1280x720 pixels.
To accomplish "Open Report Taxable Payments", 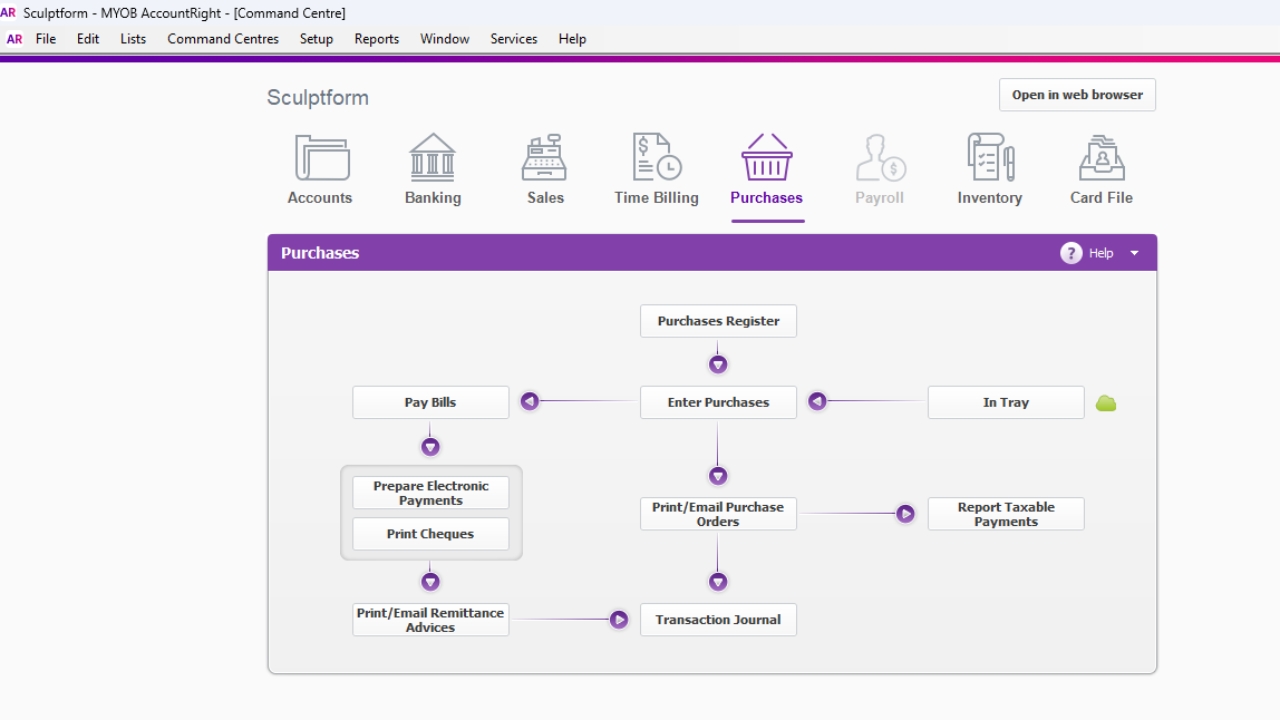I will [1006, 514].
